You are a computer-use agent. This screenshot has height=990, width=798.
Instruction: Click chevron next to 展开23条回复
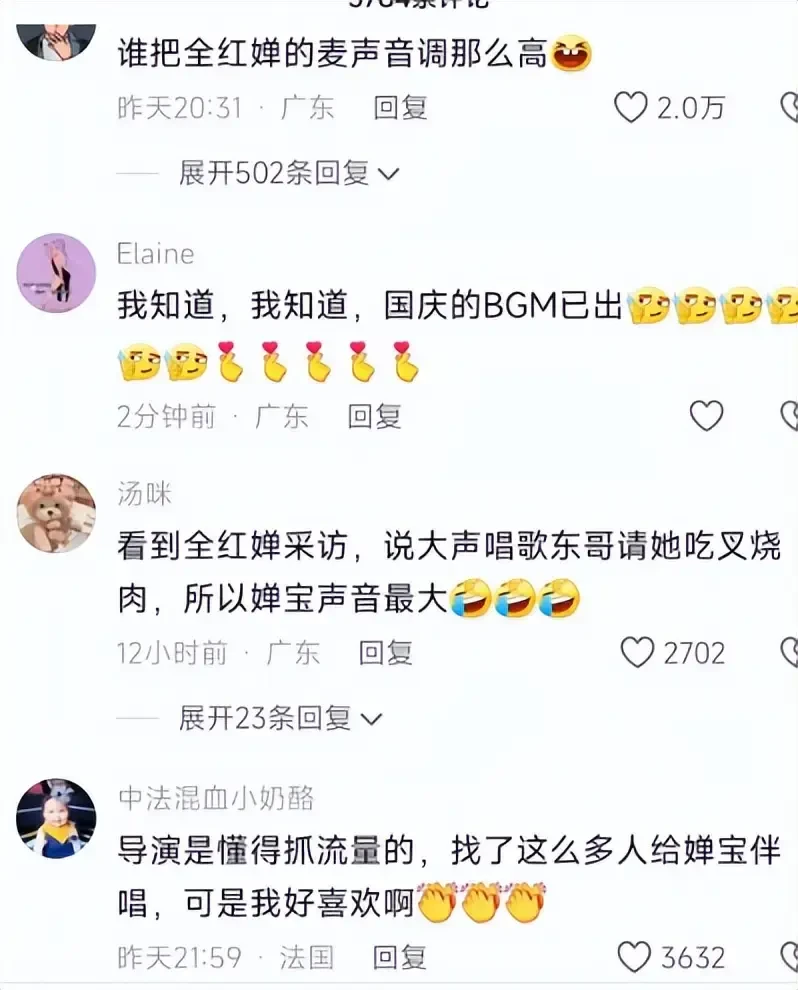pyautogui.click(x=371, y=720)
